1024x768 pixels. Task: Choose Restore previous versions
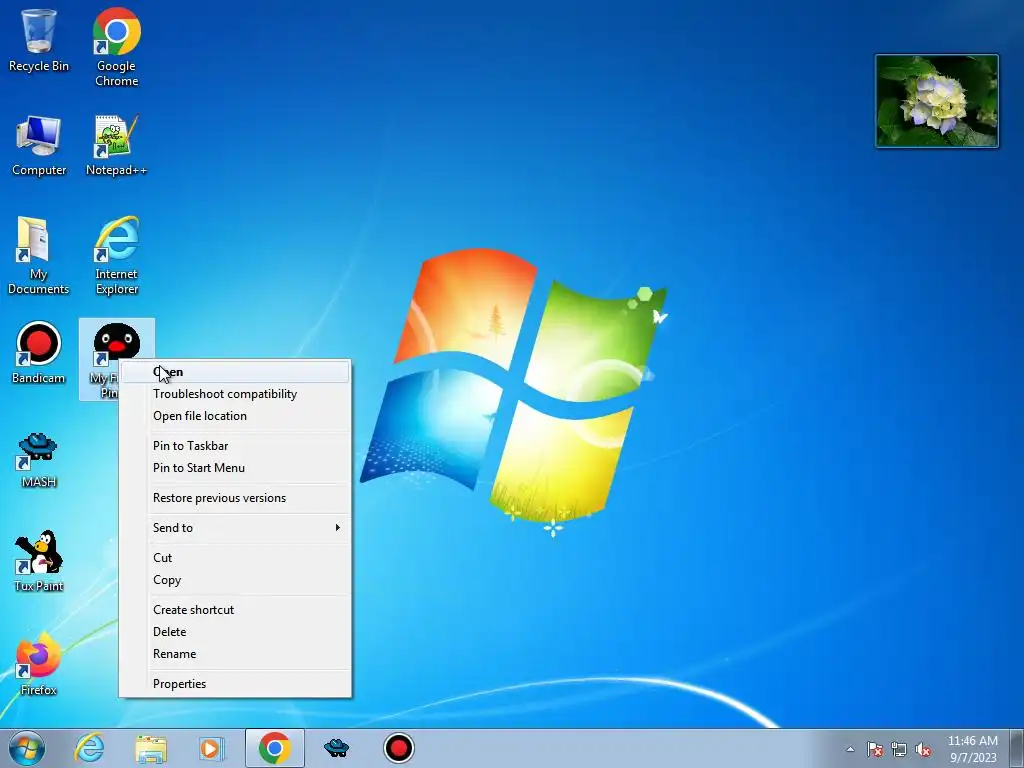coord(236,498)
